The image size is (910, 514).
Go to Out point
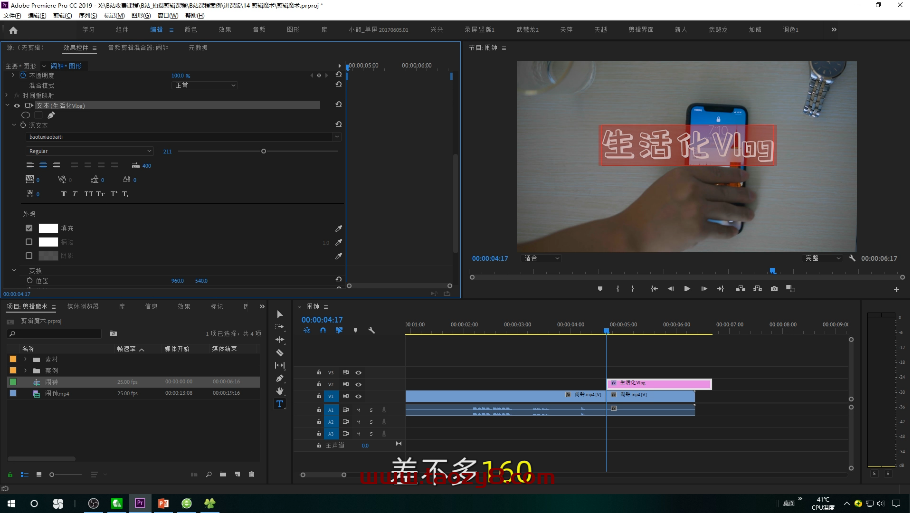tap(720, 288)
